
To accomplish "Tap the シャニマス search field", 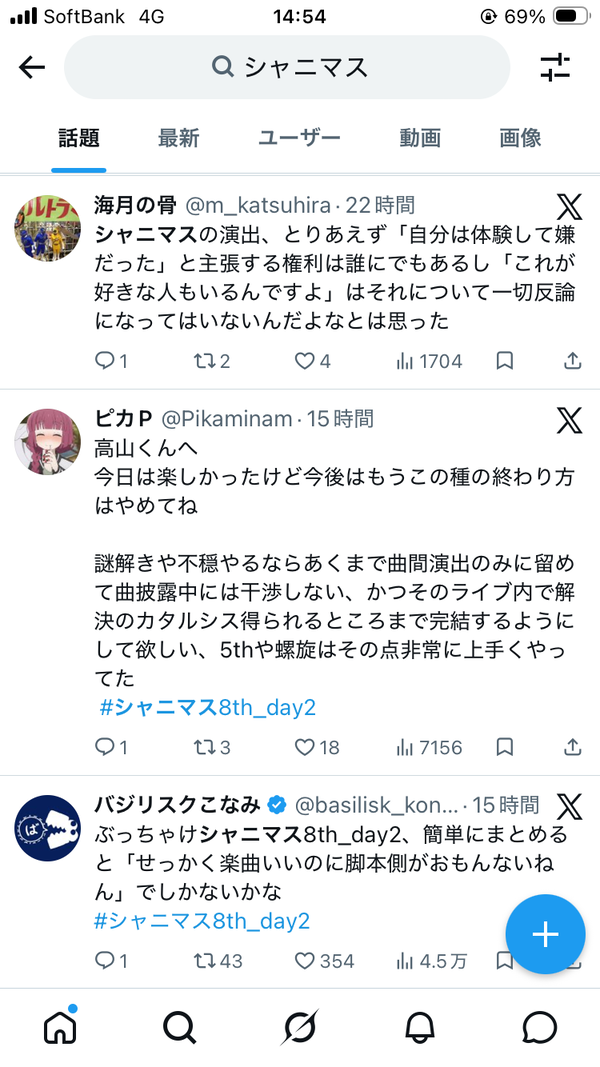I will point(287,67).
